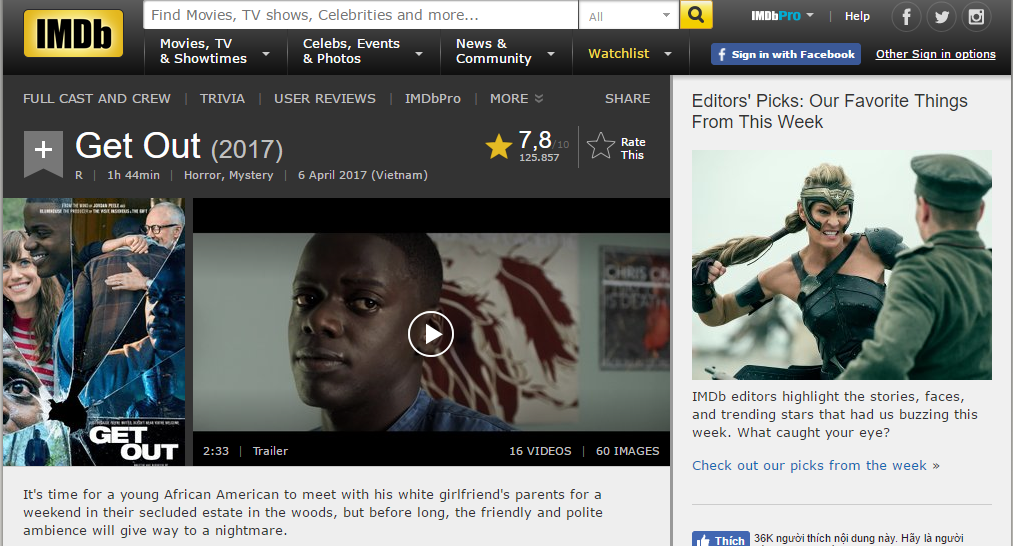Open Other Sign in options
1013x546 pixels.
[935, 54]
